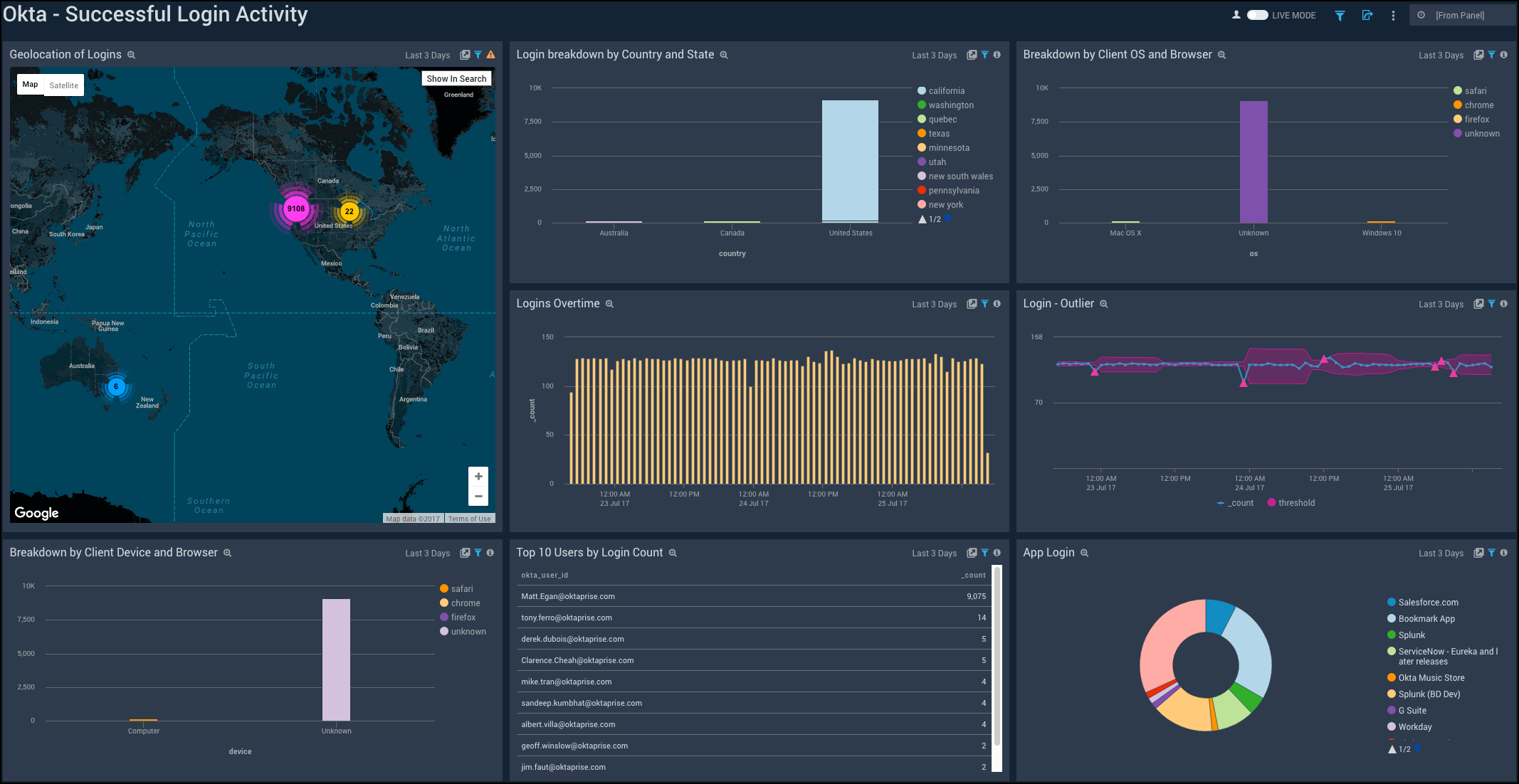The height and width of the screenshot is (784, 1519).
Task: Open the [From Panel] time range selector
Action: pos(1462,14)
